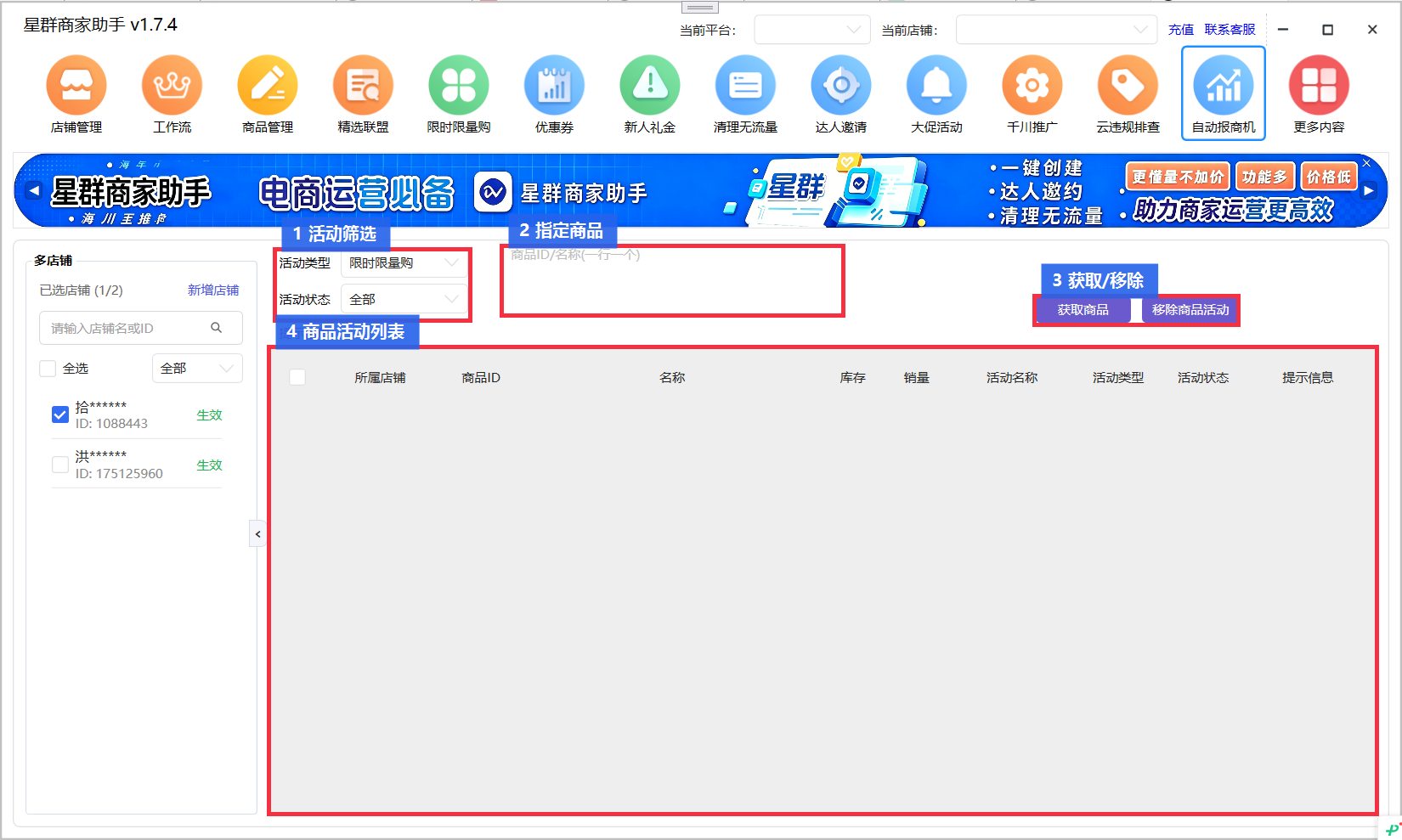The image size is (1402, 840).
Task: Click the 库存 column header
Action: click(852, 378)
